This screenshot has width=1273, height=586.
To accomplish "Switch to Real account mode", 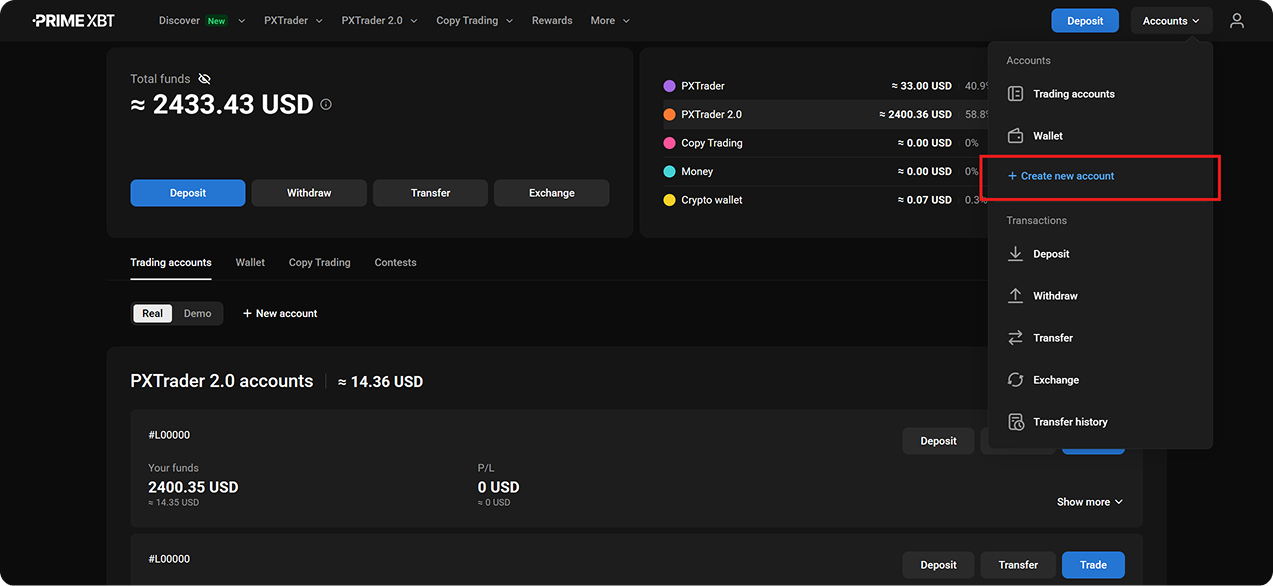I will (x=152, y=313).
